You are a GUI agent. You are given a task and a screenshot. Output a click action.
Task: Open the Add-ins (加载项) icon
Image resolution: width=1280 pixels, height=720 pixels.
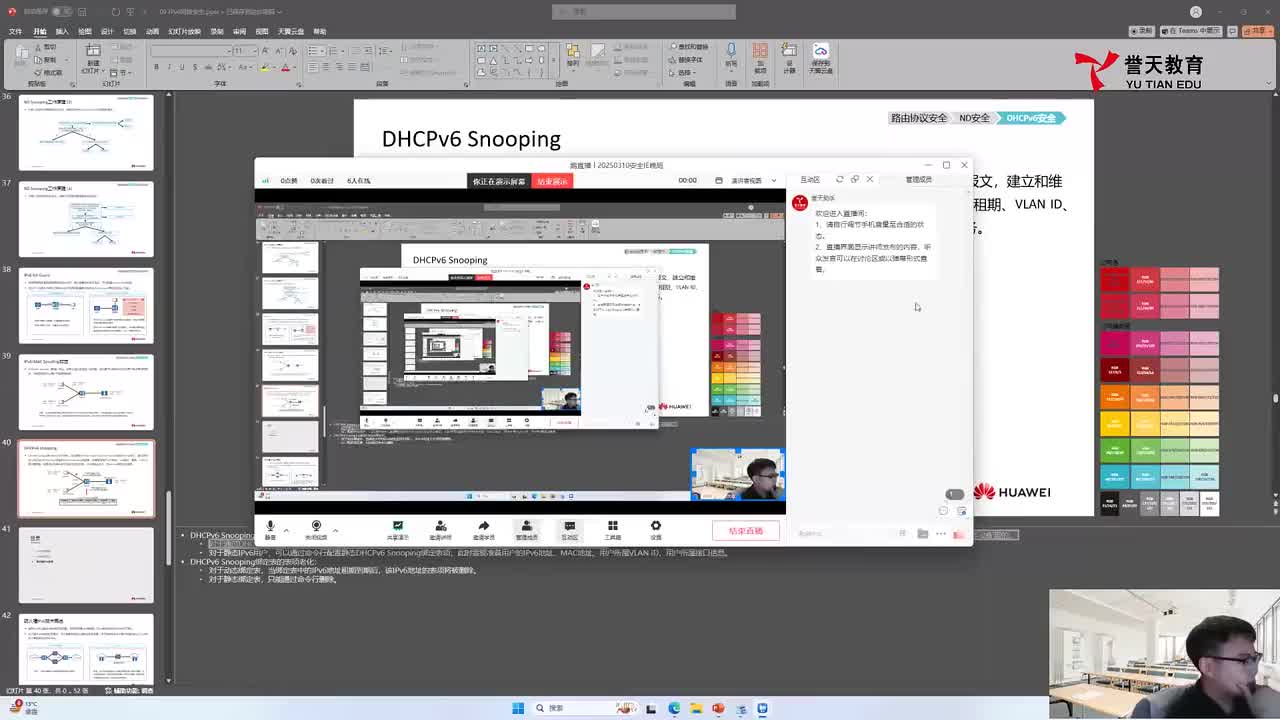point(760,58)
